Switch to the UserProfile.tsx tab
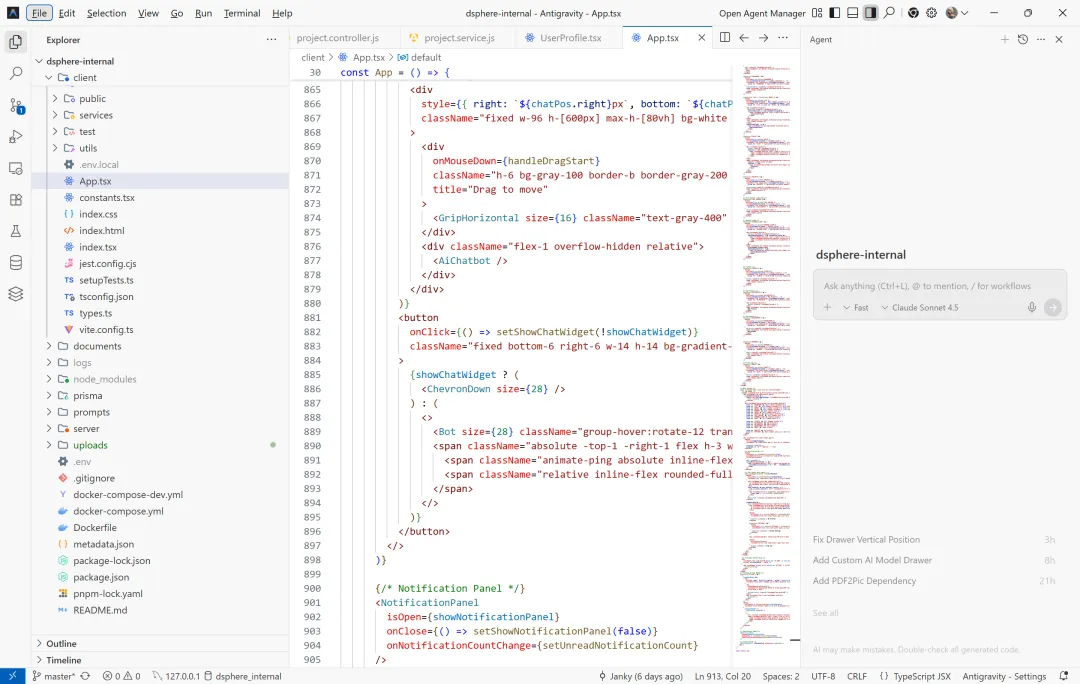 pyautogui.click(x=570, y=38)
